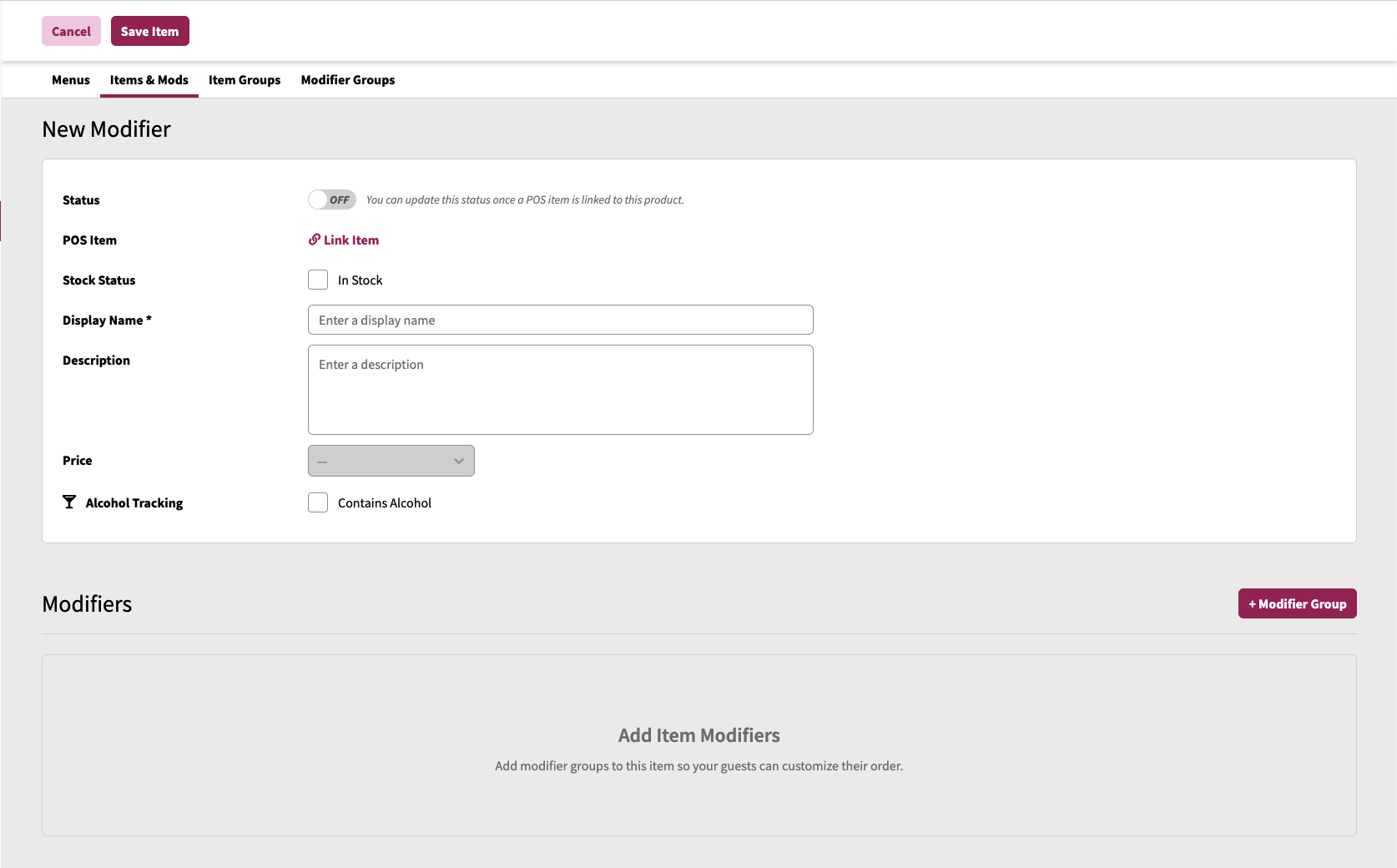Screen dimensions: 1397x868
Task: Switch to the Menus tab
Action: pyautogui.click(x=70, y=80)
